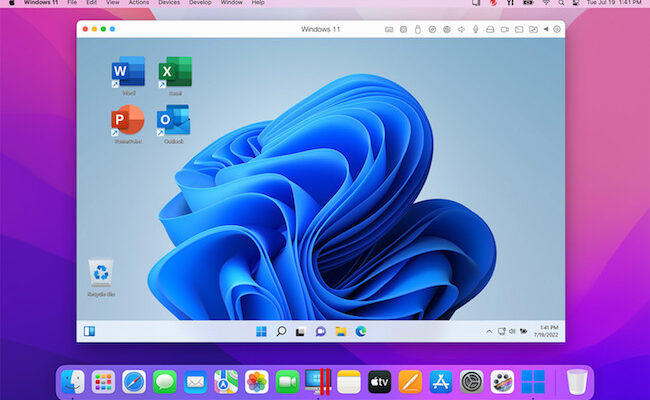Open the Actions menu in the Mac menu bar

click(x=139, y=2)
